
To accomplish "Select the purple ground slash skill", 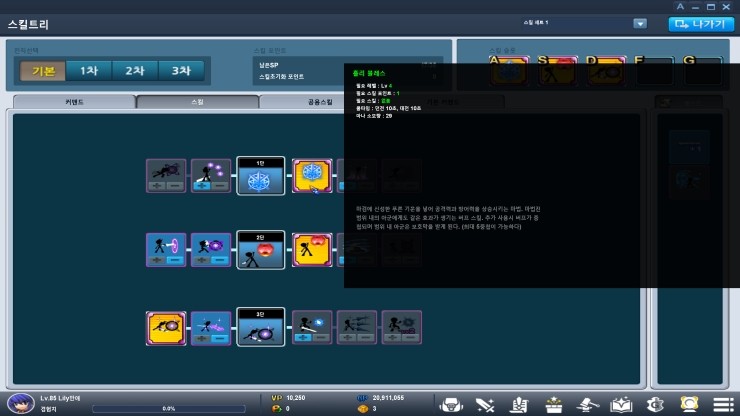I will click(211, 328).
